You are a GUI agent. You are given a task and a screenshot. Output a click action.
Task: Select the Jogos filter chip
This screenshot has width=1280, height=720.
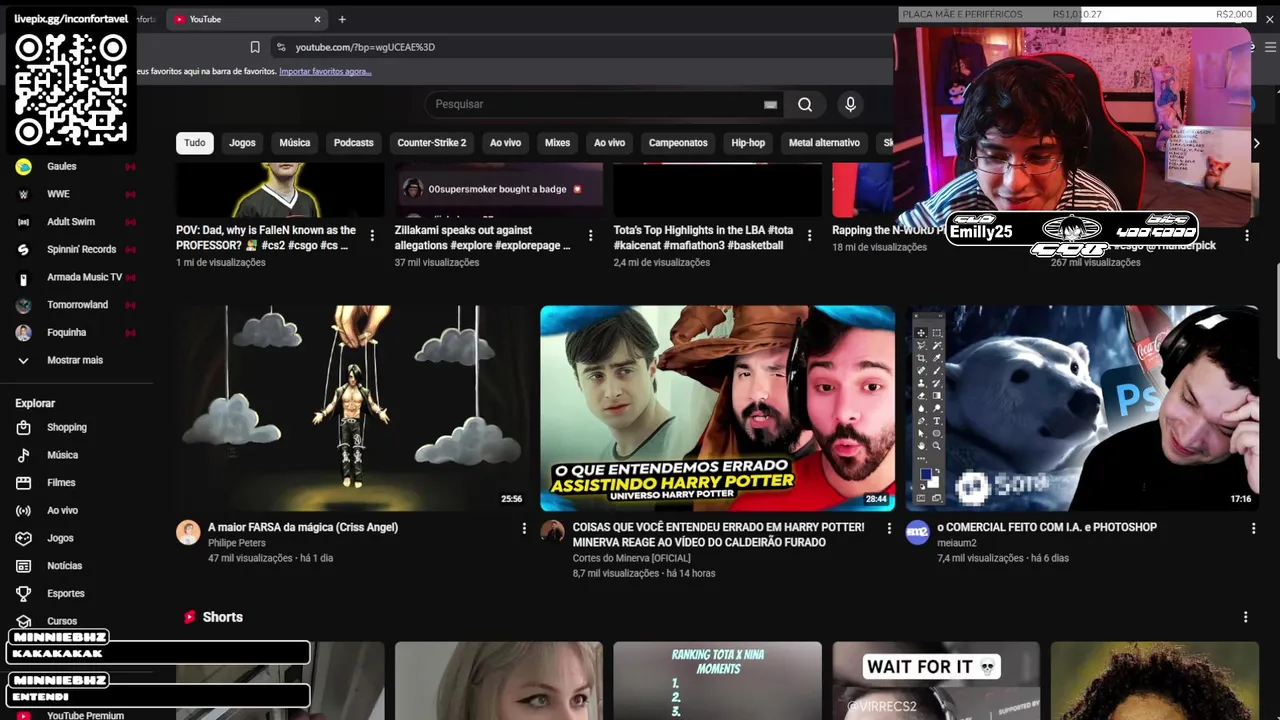click(x=242, y=143)
